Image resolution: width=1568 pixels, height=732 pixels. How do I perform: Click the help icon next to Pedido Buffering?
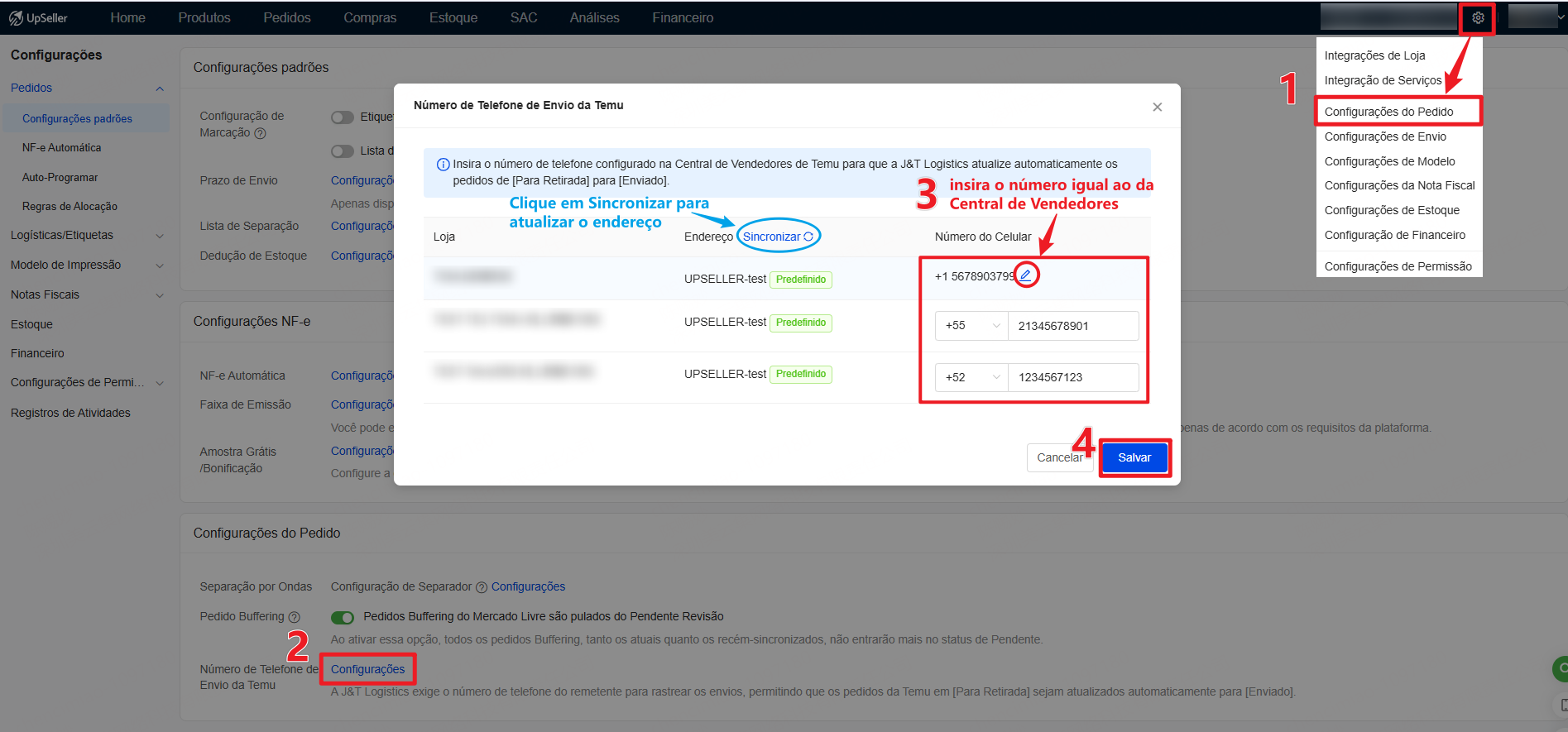295,617
